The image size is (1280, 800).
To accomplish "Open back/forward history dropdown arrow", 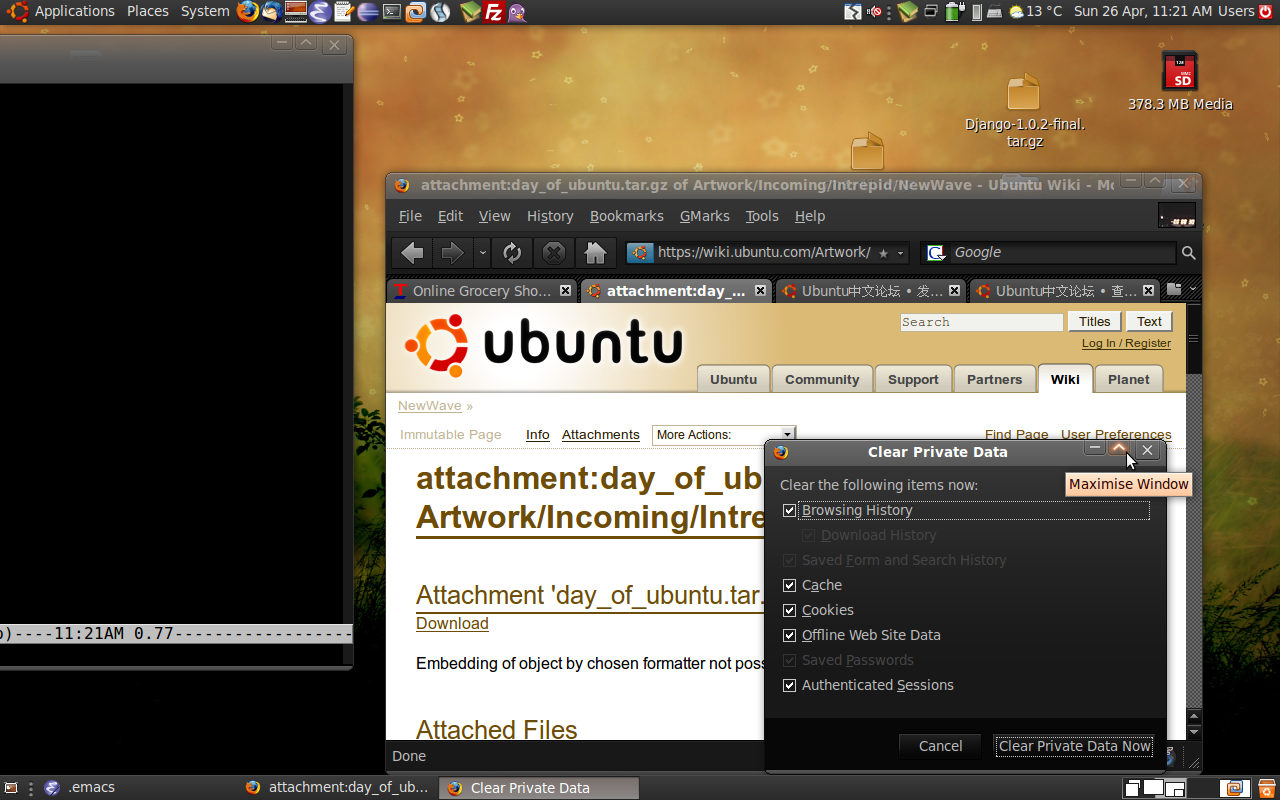I will click(x=482, y=253).
